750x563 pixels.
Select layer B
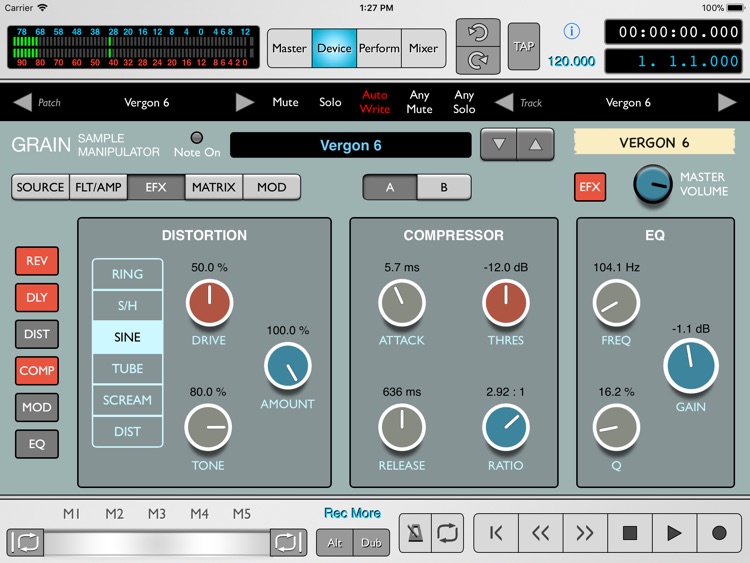click(x=444, y=187)
